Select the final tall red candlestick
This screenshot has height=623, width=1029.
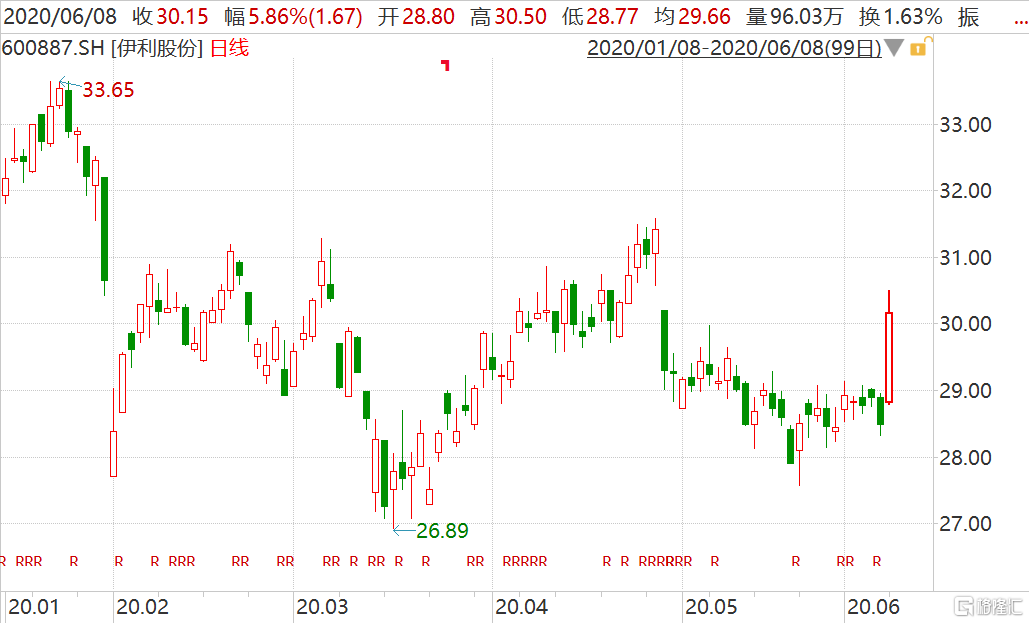(888, 357)
